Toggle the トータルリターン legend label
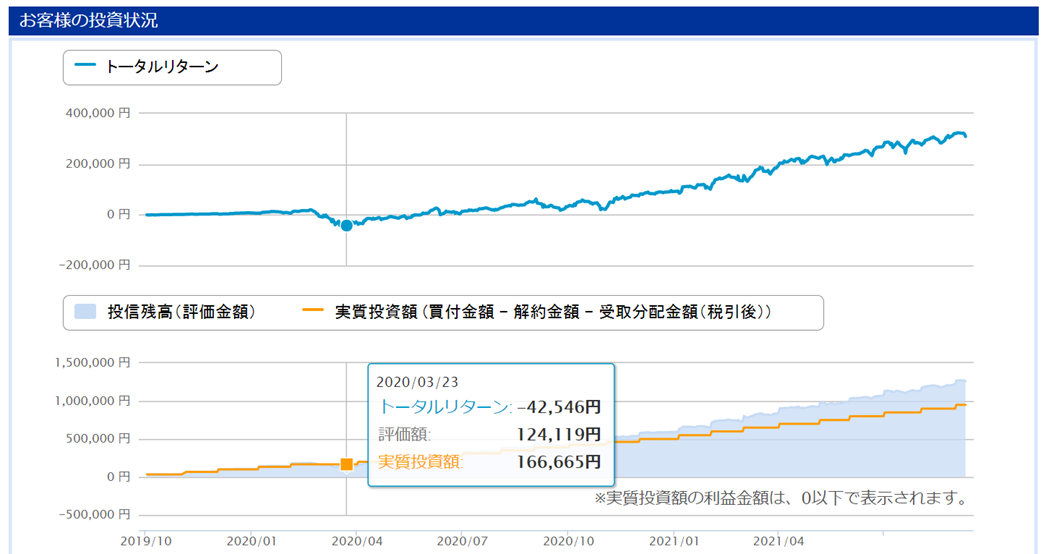 162,67
